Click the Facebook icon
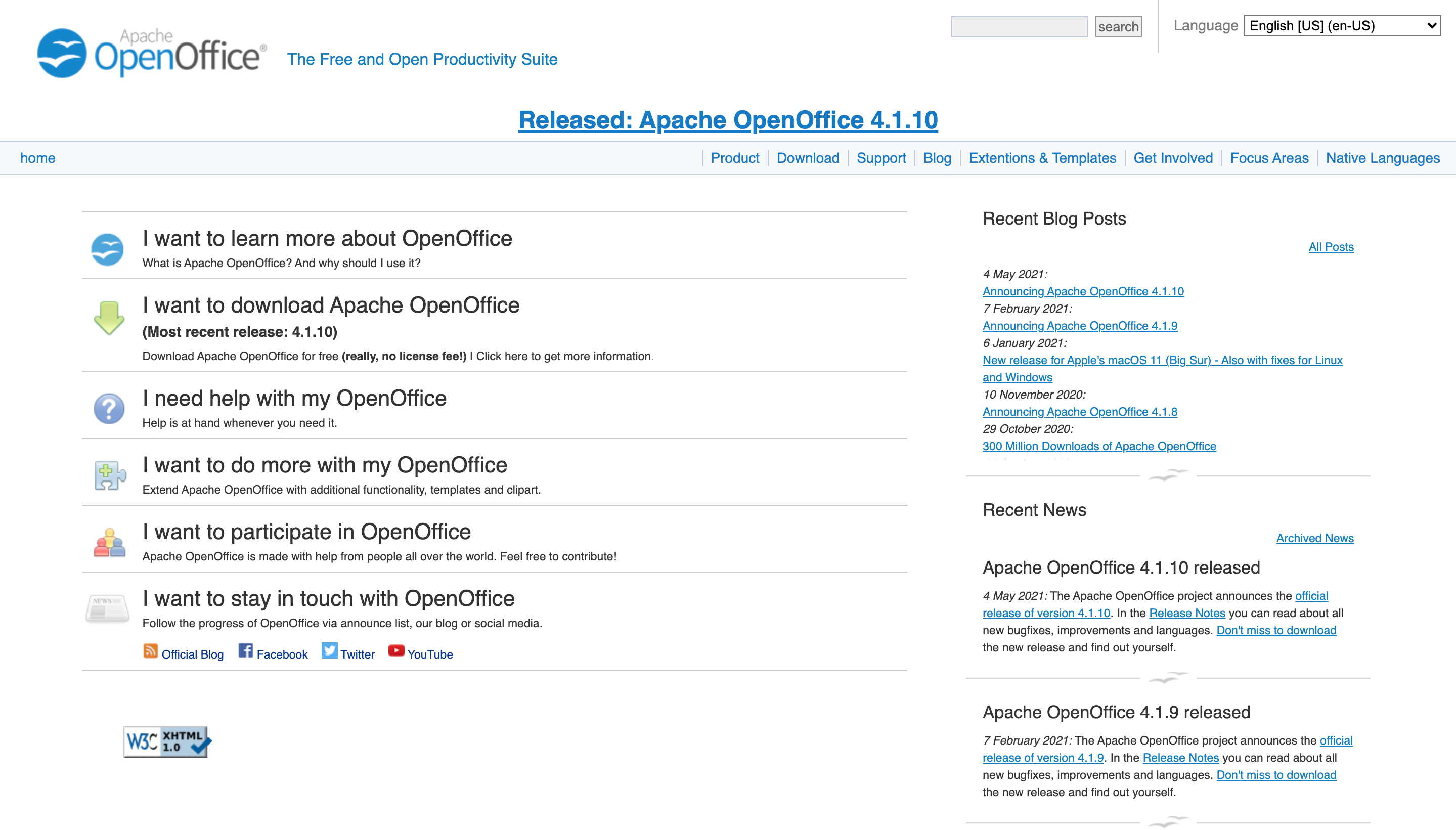This screenshot has width=1456, height=830. 246,651
